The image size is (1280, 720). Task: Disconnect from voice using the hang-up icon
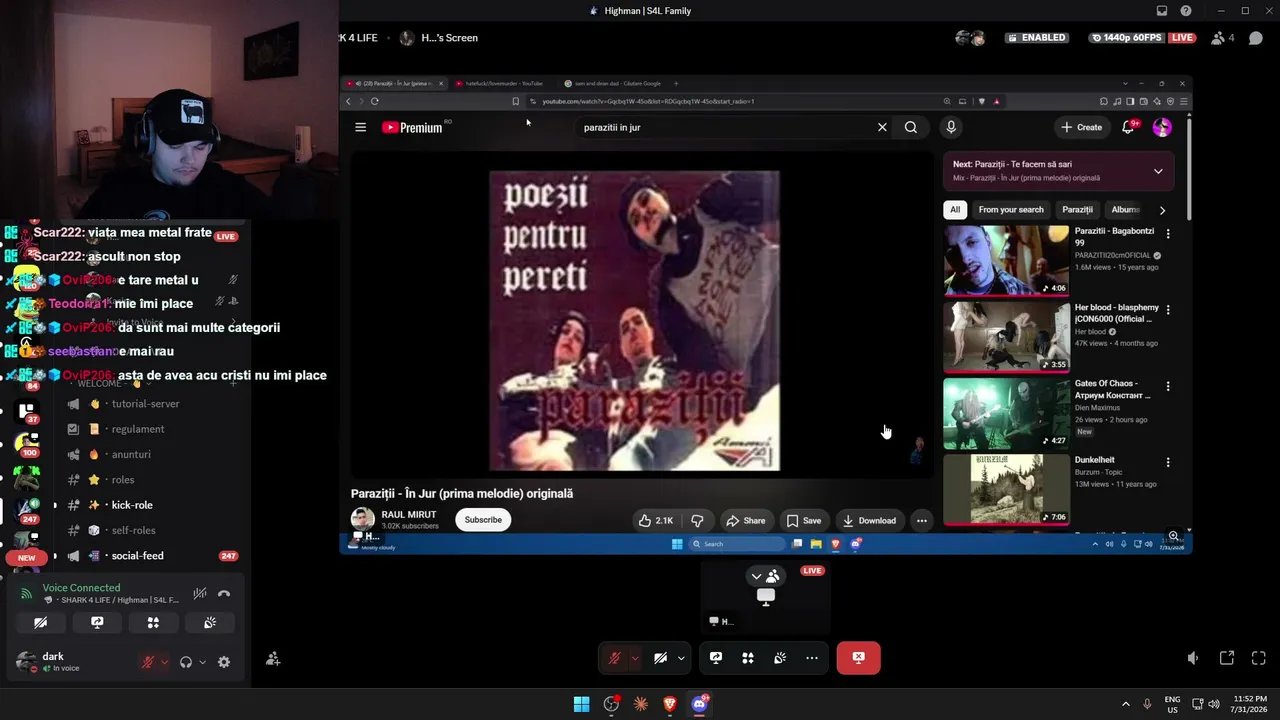(224, 594)
